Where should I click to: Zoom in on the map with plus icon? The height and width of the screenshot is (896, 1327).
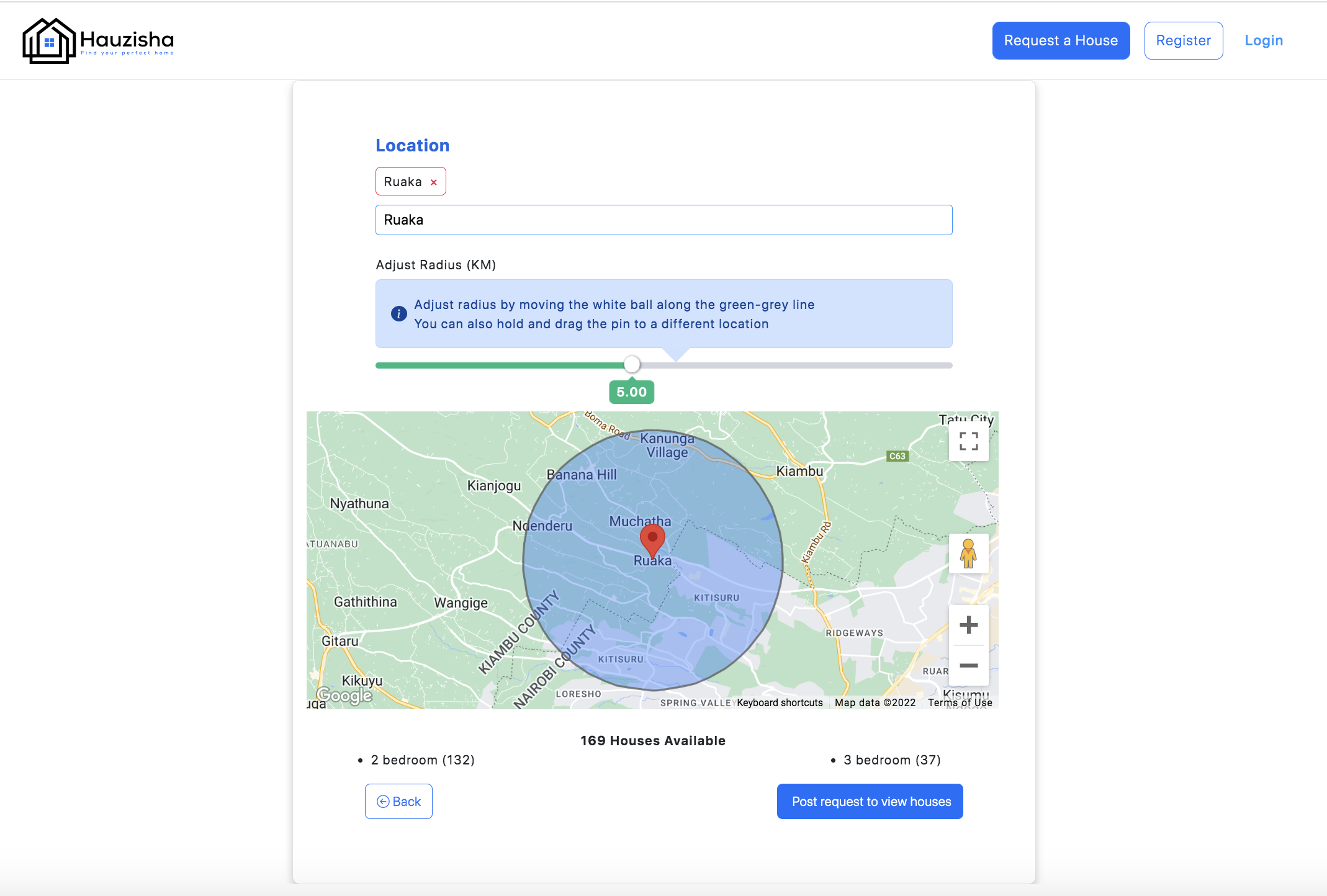click(968, 624)
